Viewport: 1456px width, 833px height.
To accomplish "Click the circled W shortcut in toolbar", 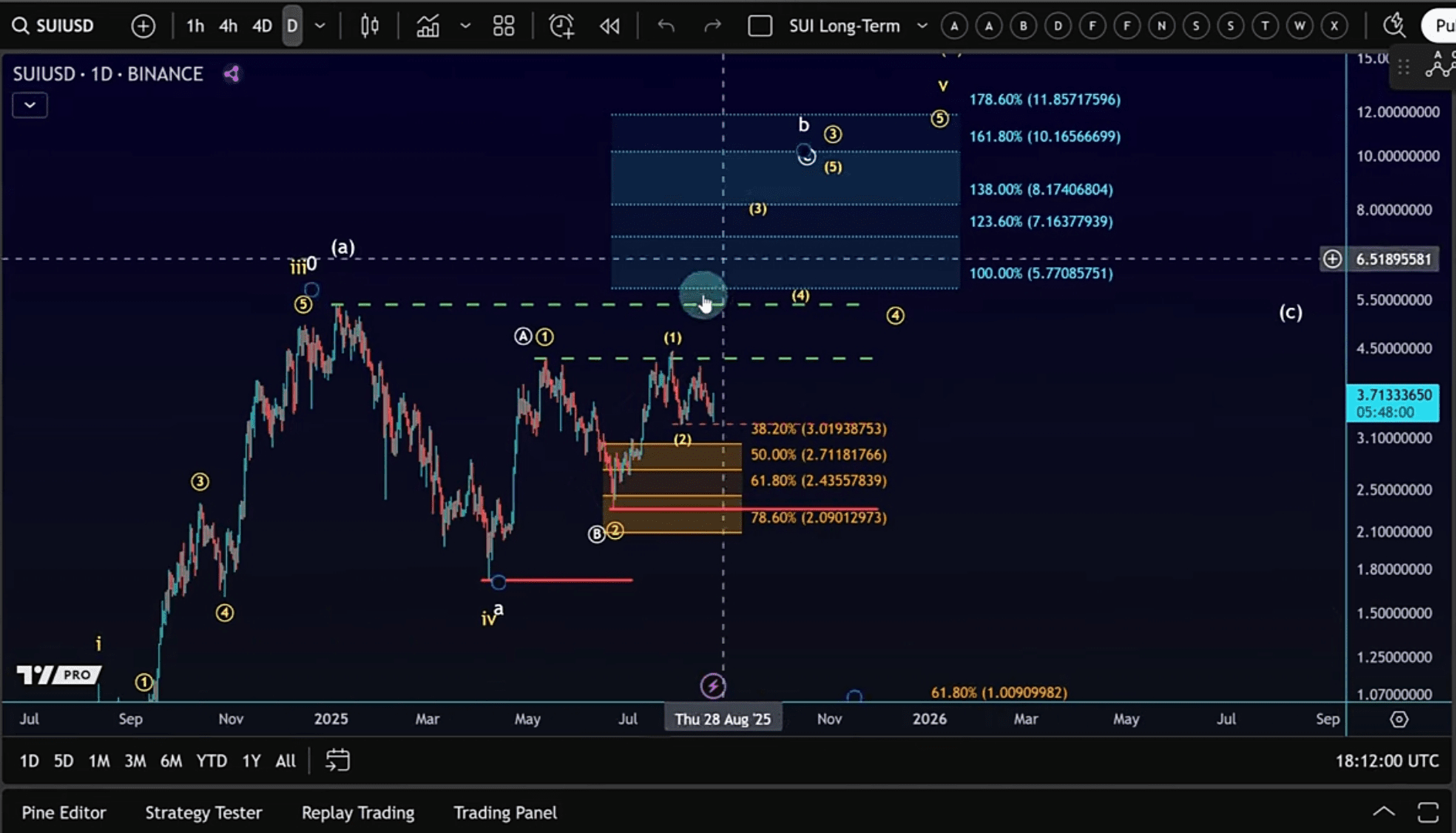I will click(x=1299, y=26).
